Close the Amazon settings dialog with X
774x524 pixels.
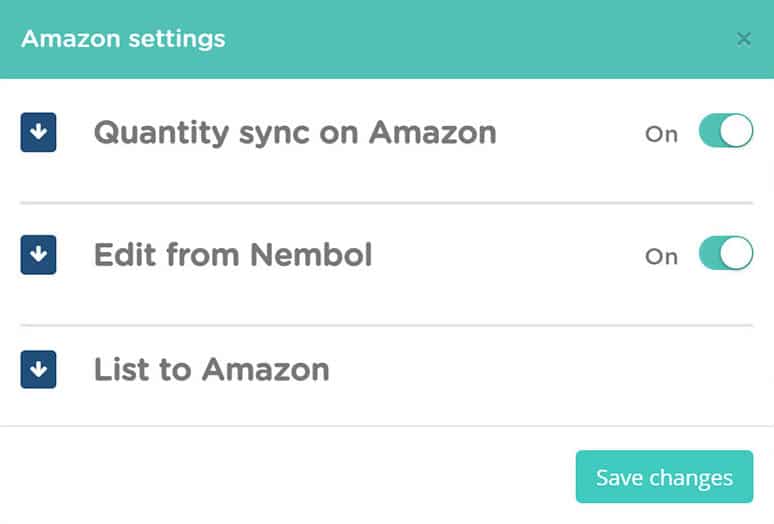point(743,38)
